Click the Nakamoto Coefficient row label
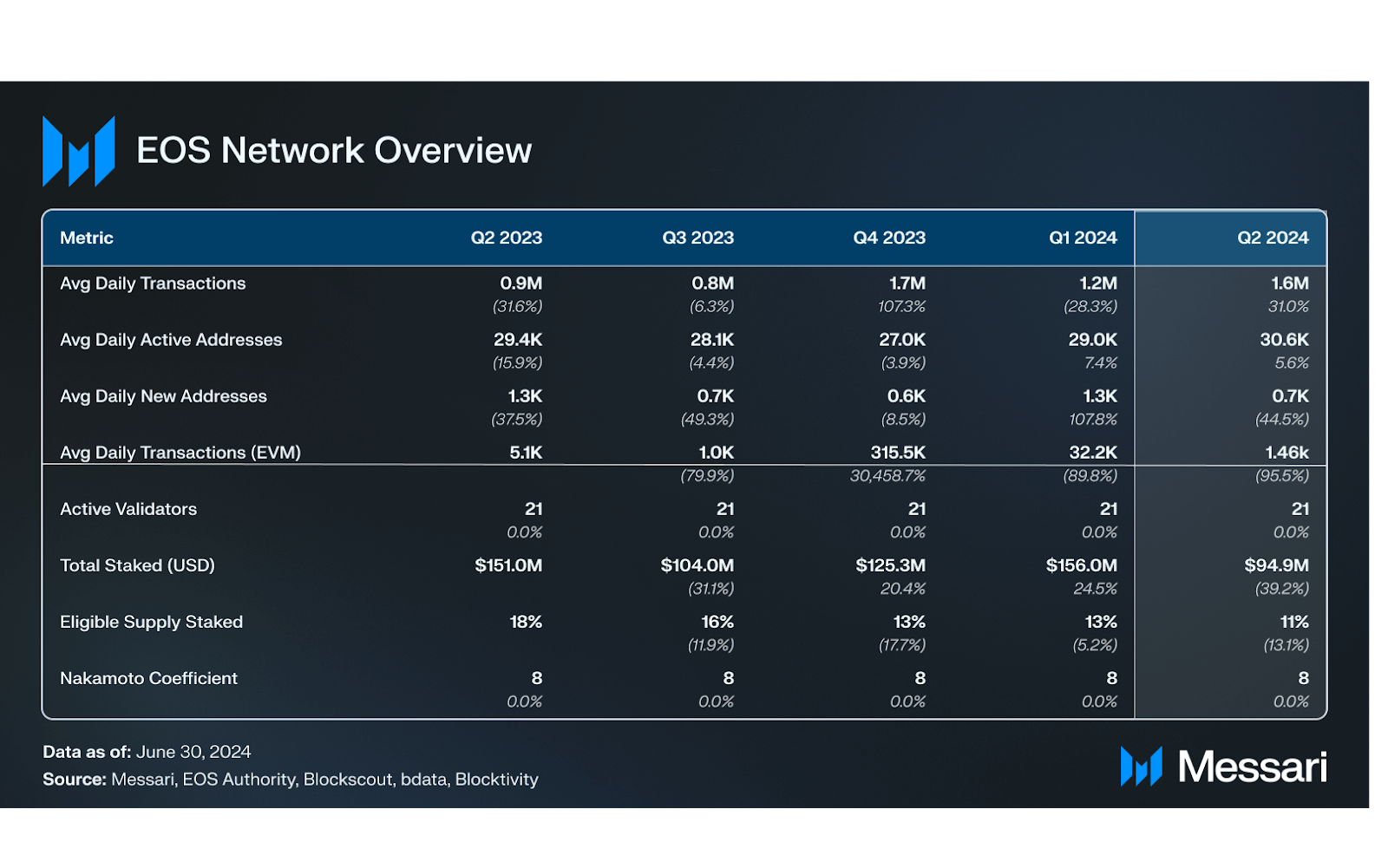This screenshot has width=1388, height=868. tap(148, 678)
